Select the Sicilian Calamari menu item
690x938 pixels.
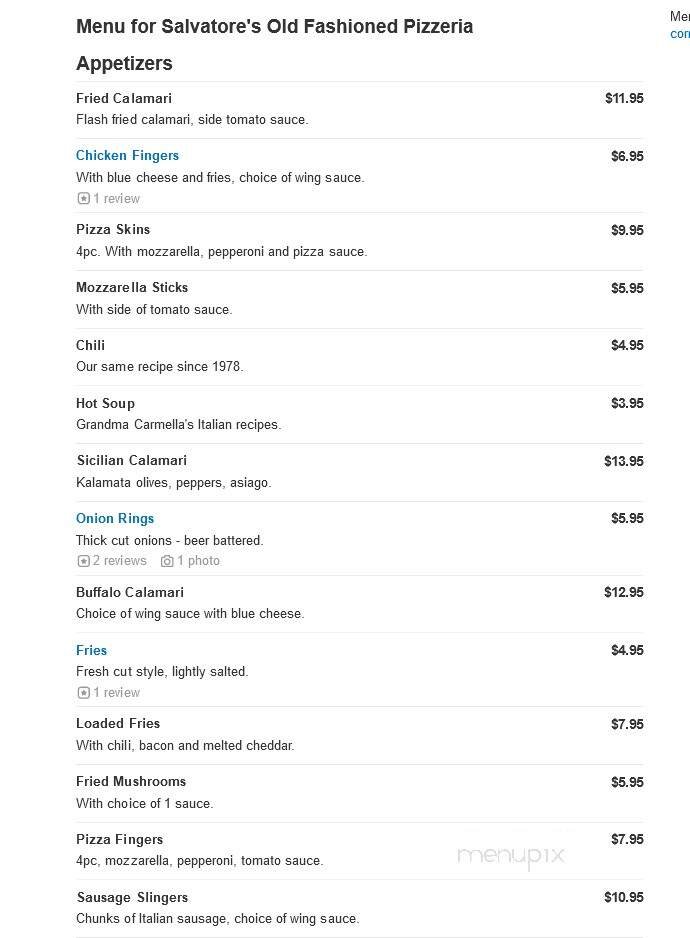(x=131, y=460)
